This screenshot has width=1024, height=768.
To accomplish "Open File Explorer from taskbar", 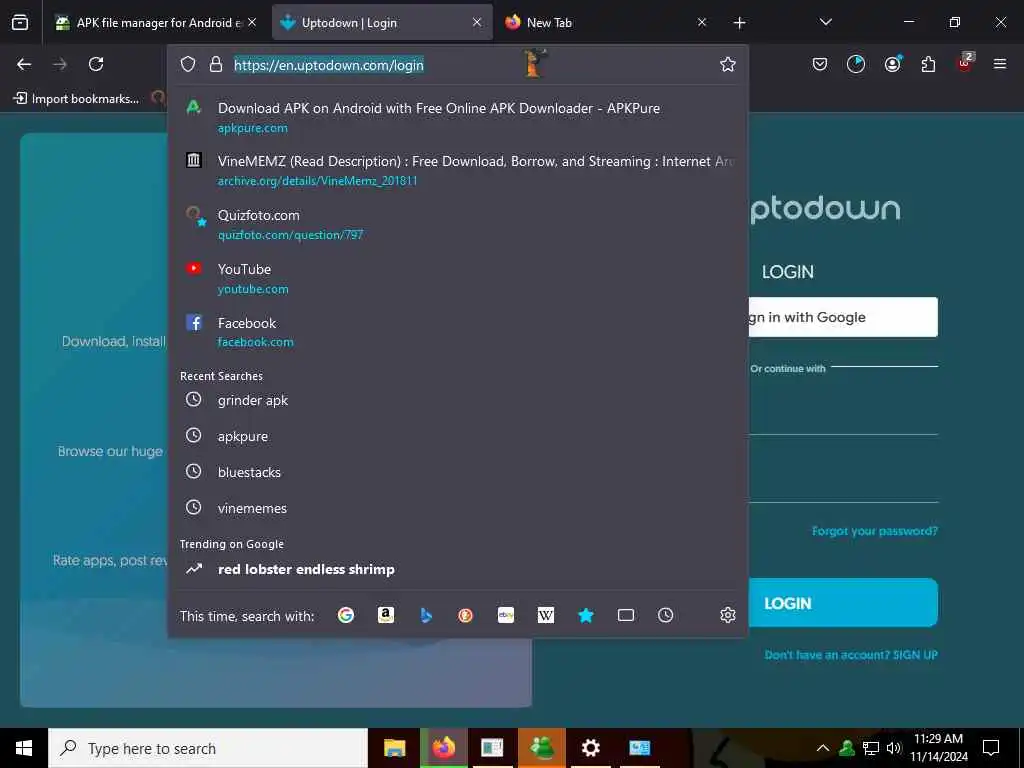I will tap(394, 748).
